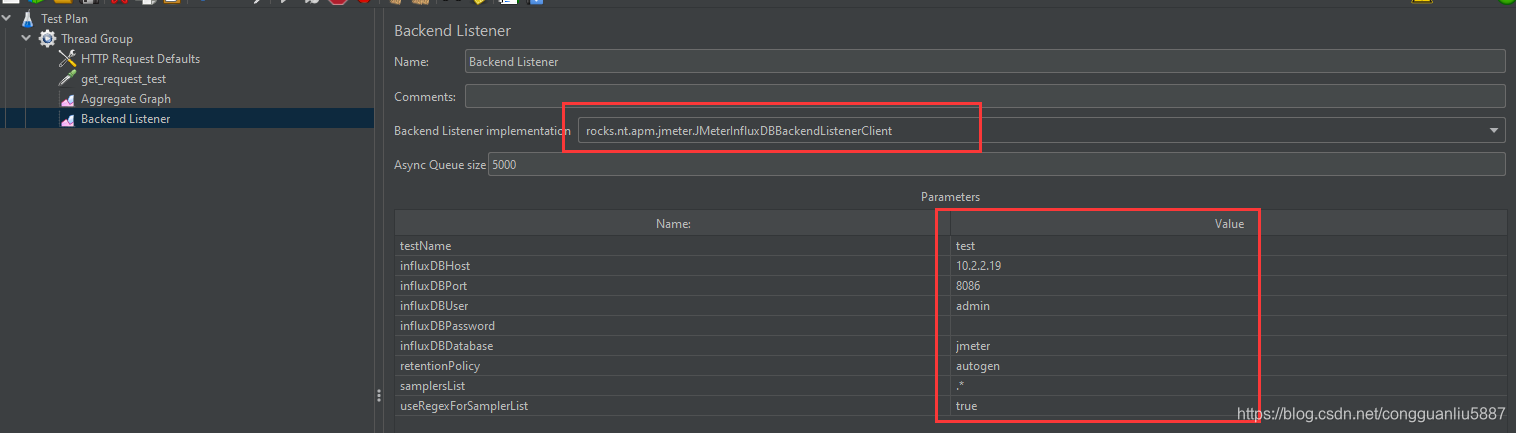Click the Name: column header
The width and height of the screenshot is (1516, 433).
[672, 224]
